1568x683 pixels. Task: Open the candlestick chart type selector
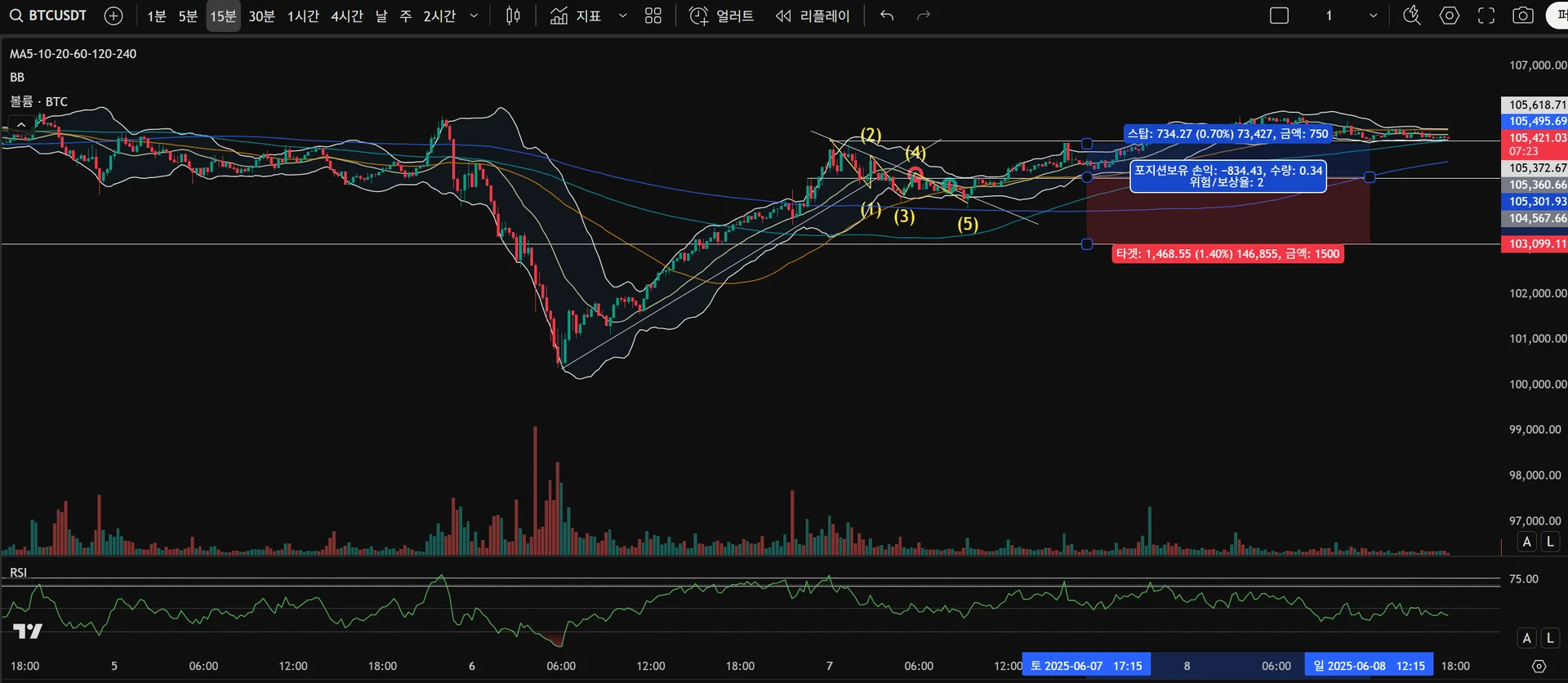(x=513, y=16)
